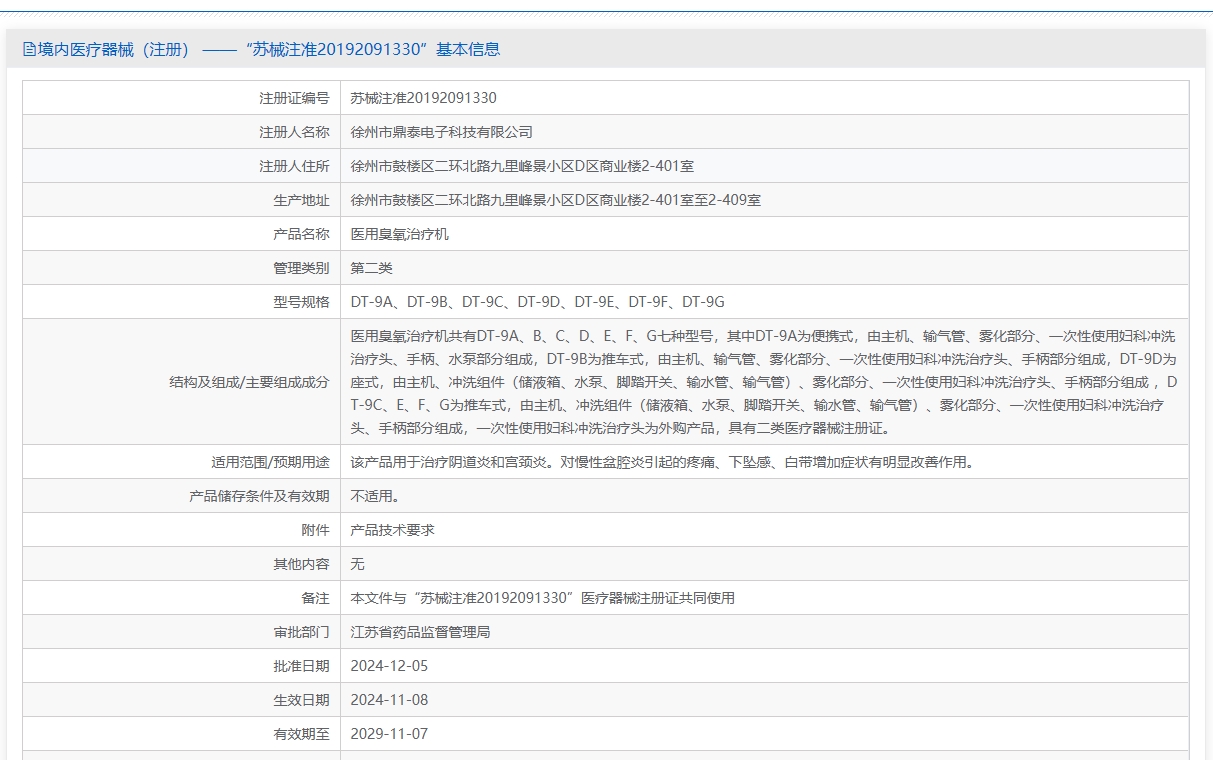Select registration number 苏械注准20192091330 value

pyautogui.click(x=423, y=98)
